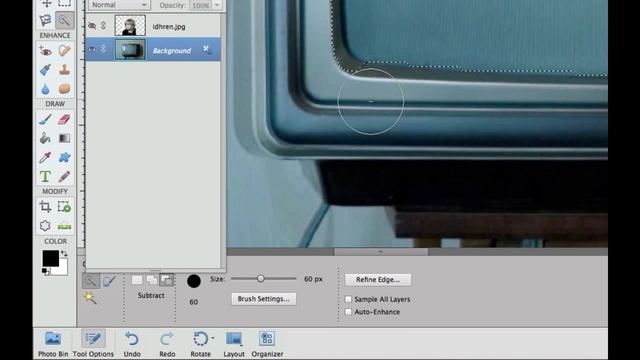Enable Auto-Enhance checkbox
The image size is (640, 360).
[348, 312]
